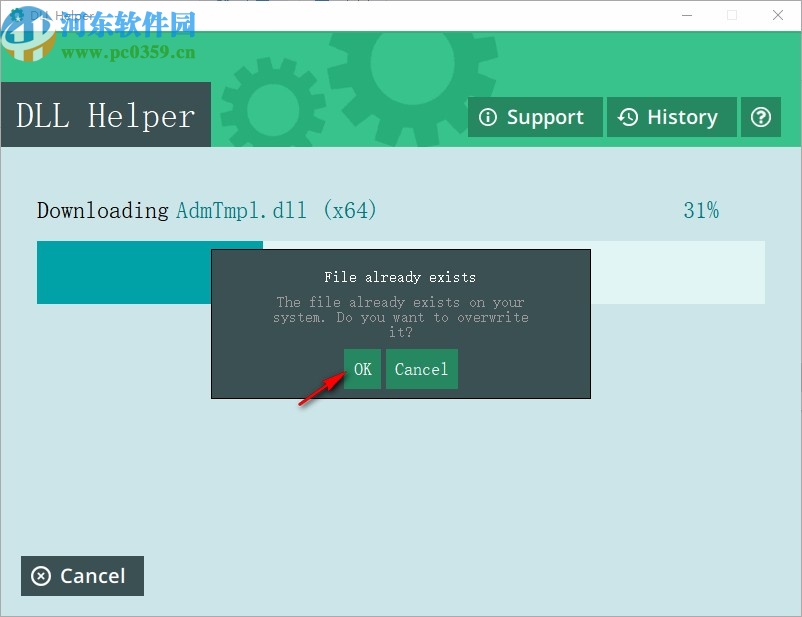Click the X-circle icon on bottom Cancel button

click(x=41, y=576)
